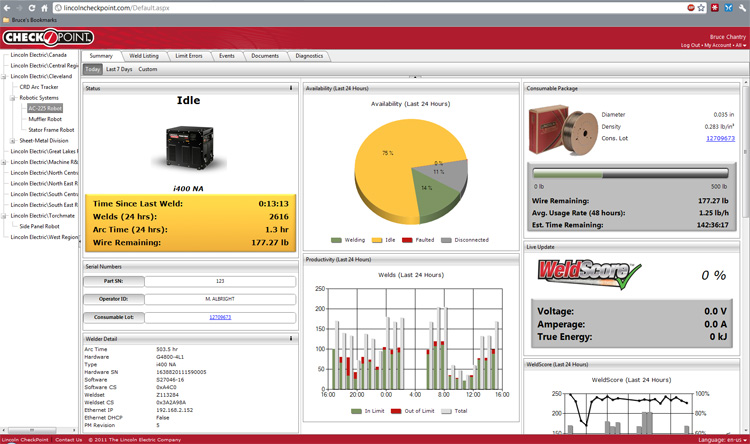Click the Log Out link

point(690,45)
